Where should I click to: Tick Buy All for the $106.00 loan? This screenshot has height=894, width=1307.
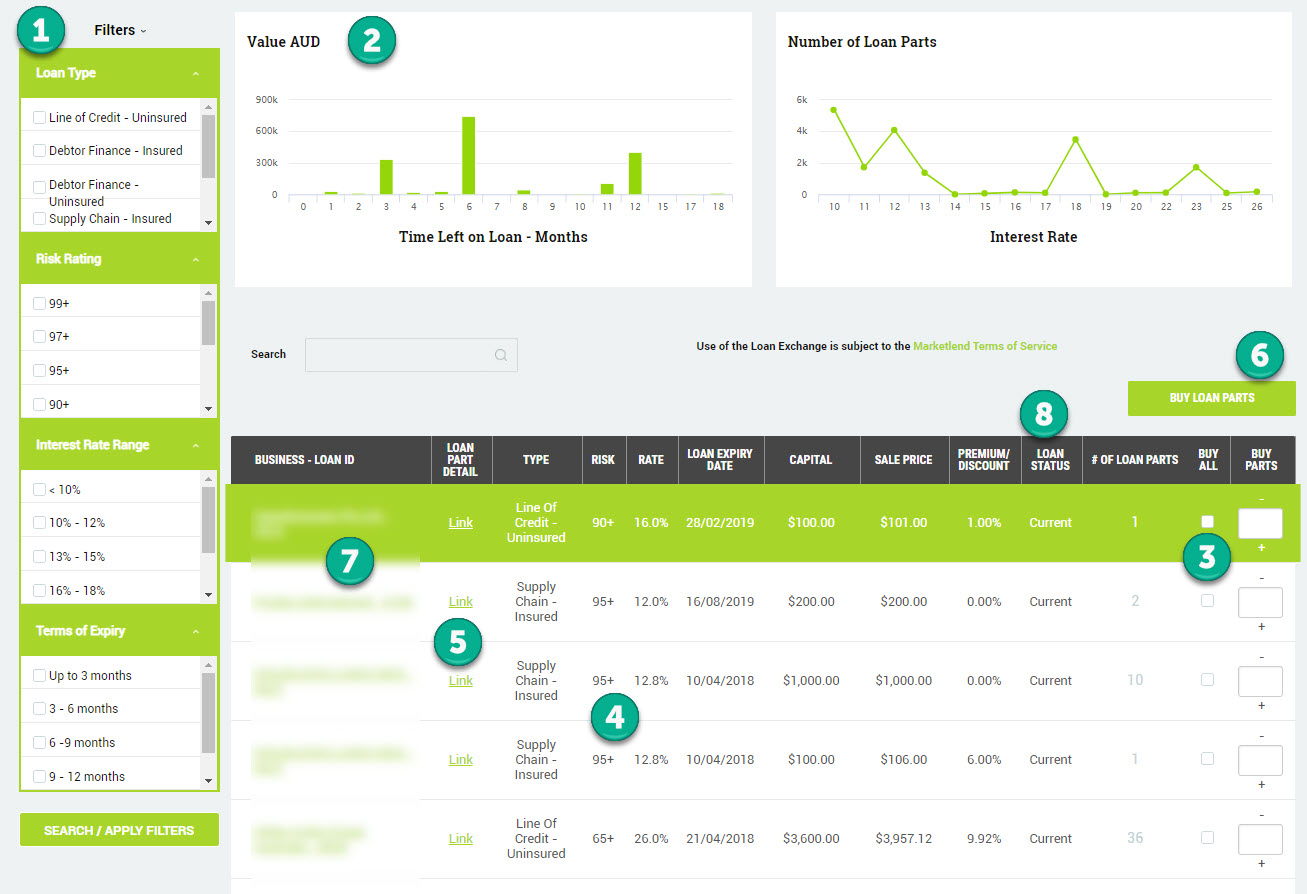[1208, 759]
